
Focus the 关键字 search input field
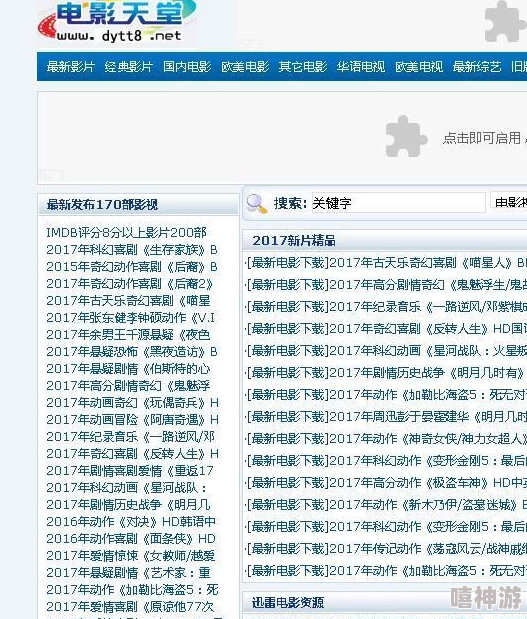[x=399, y=203]
